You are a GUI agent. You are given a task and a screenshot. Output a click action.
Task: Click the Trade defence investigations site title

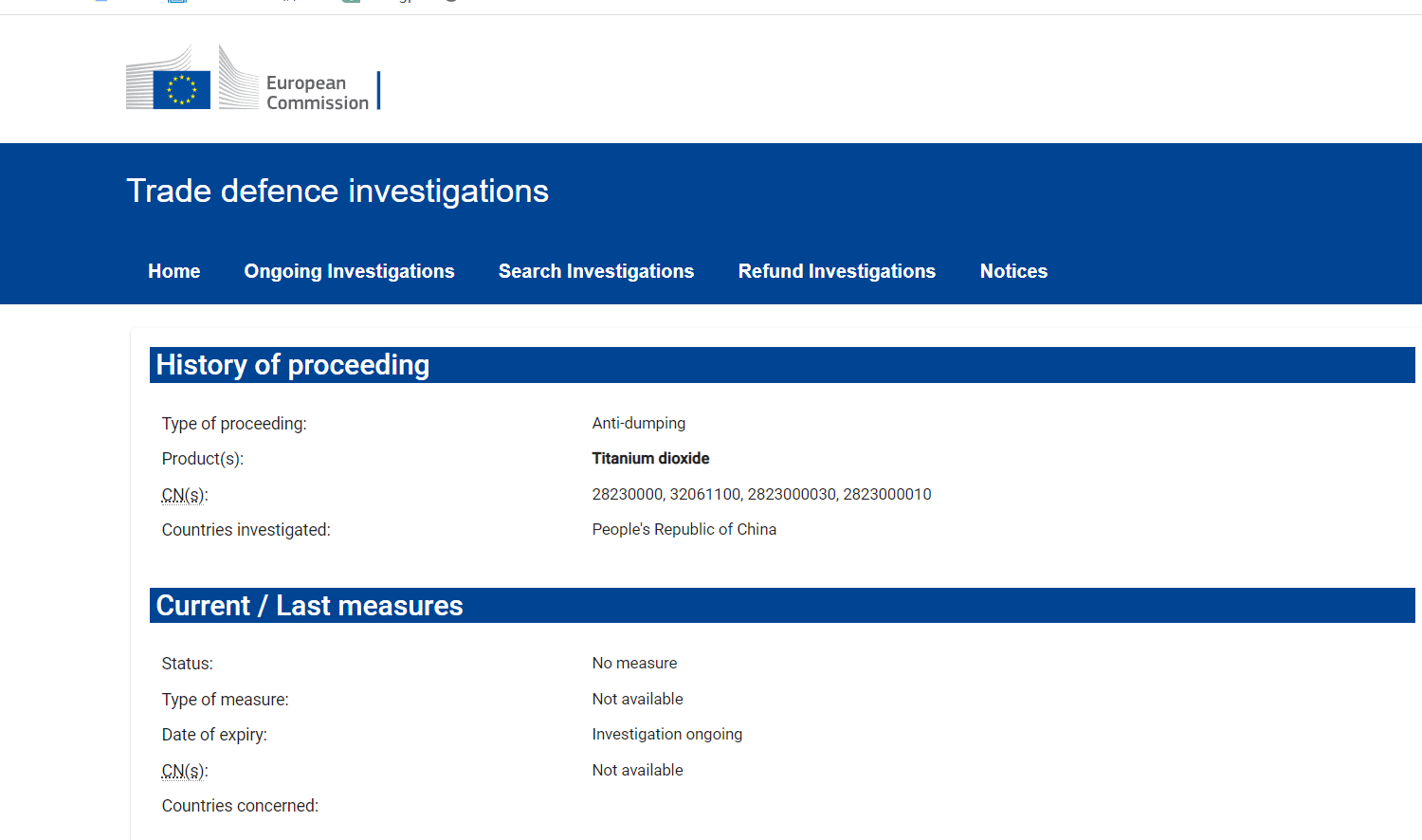click(337, 192)
